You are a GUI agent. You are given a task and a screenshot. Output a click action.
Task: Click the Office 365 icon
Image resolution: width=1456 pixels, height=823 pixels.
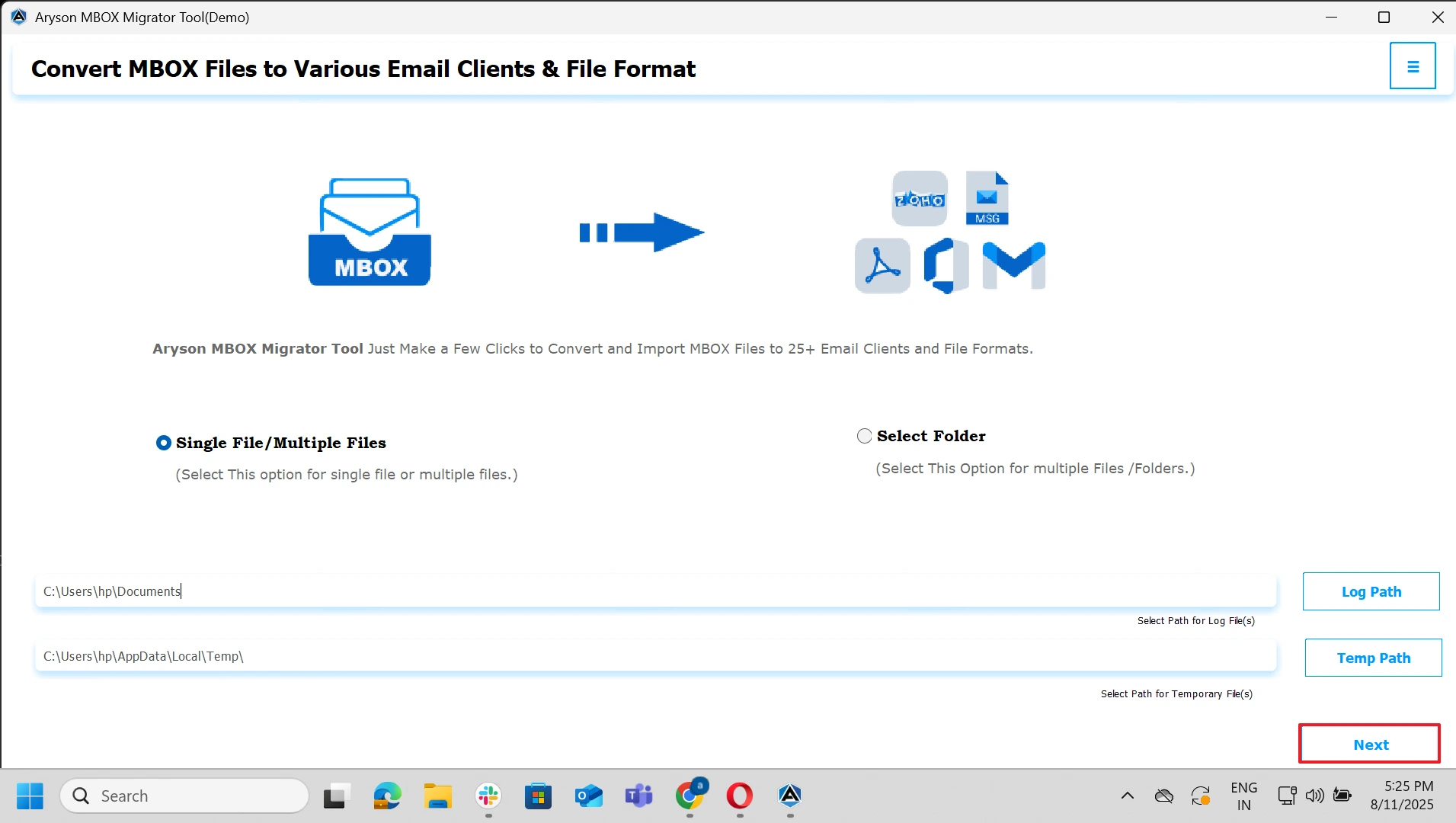(946, 266)
